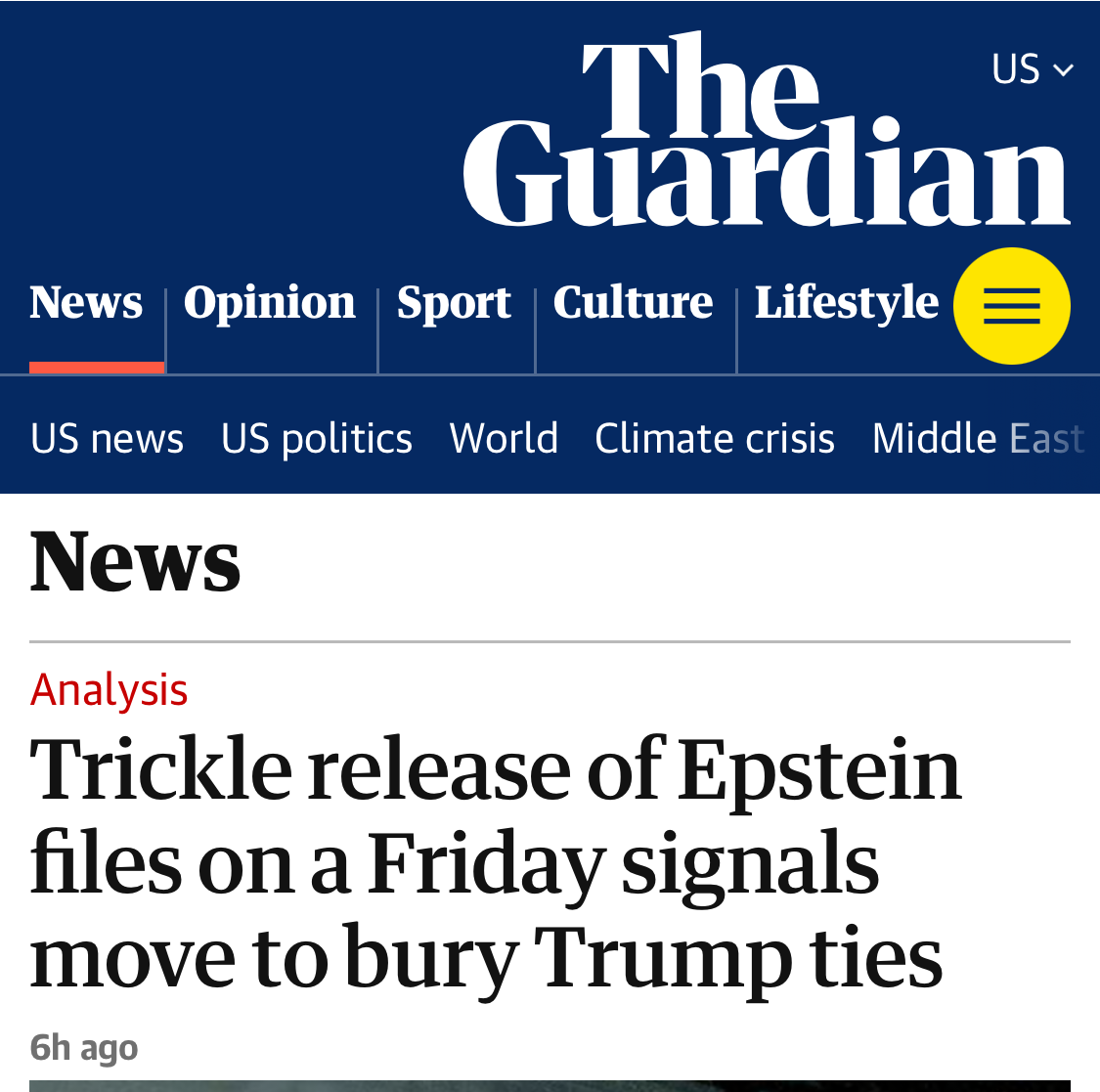1100x1092 pixels.
Task: Select the Culture tab
Action: (633, 302)
